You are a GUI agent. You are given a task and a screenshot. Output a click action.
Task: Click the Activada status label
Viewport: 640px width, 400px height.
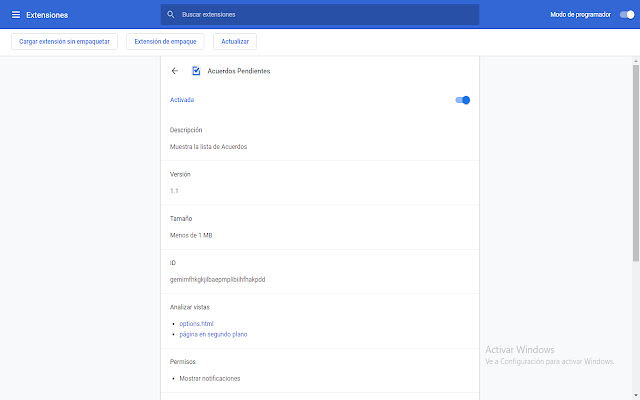[182, 100]
